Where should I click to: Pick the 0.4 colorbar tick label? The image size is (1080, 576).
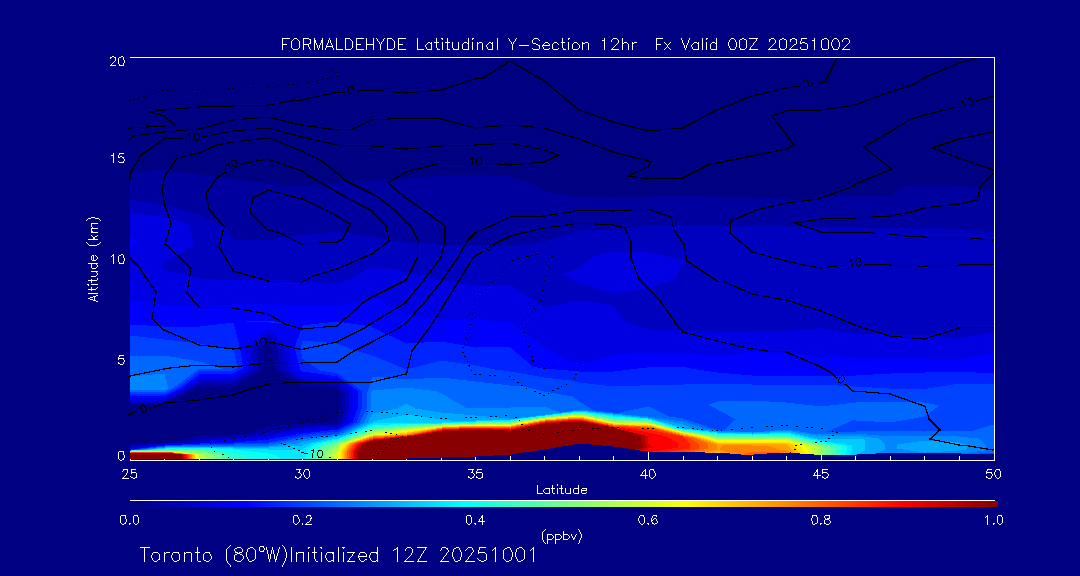pyautogui.click(x=475, y=520)
